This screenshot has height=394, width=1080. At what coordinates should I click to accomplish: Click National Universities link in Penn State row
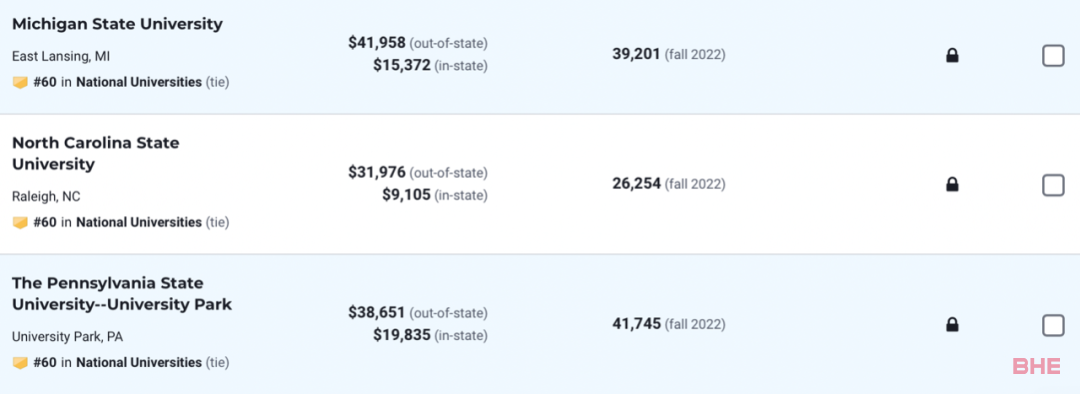139,362
